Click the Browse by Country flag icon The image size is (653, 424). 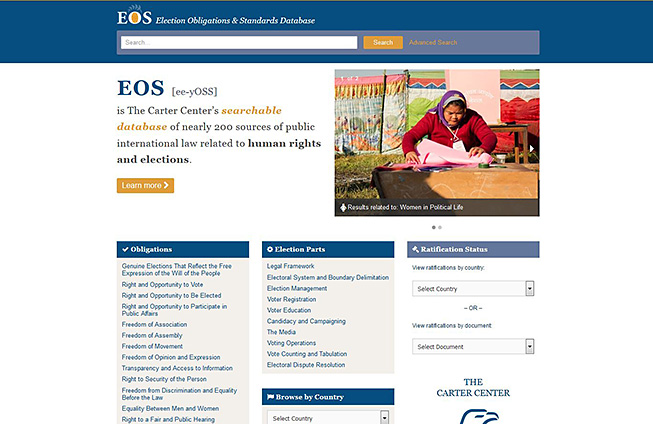[270, 397]
